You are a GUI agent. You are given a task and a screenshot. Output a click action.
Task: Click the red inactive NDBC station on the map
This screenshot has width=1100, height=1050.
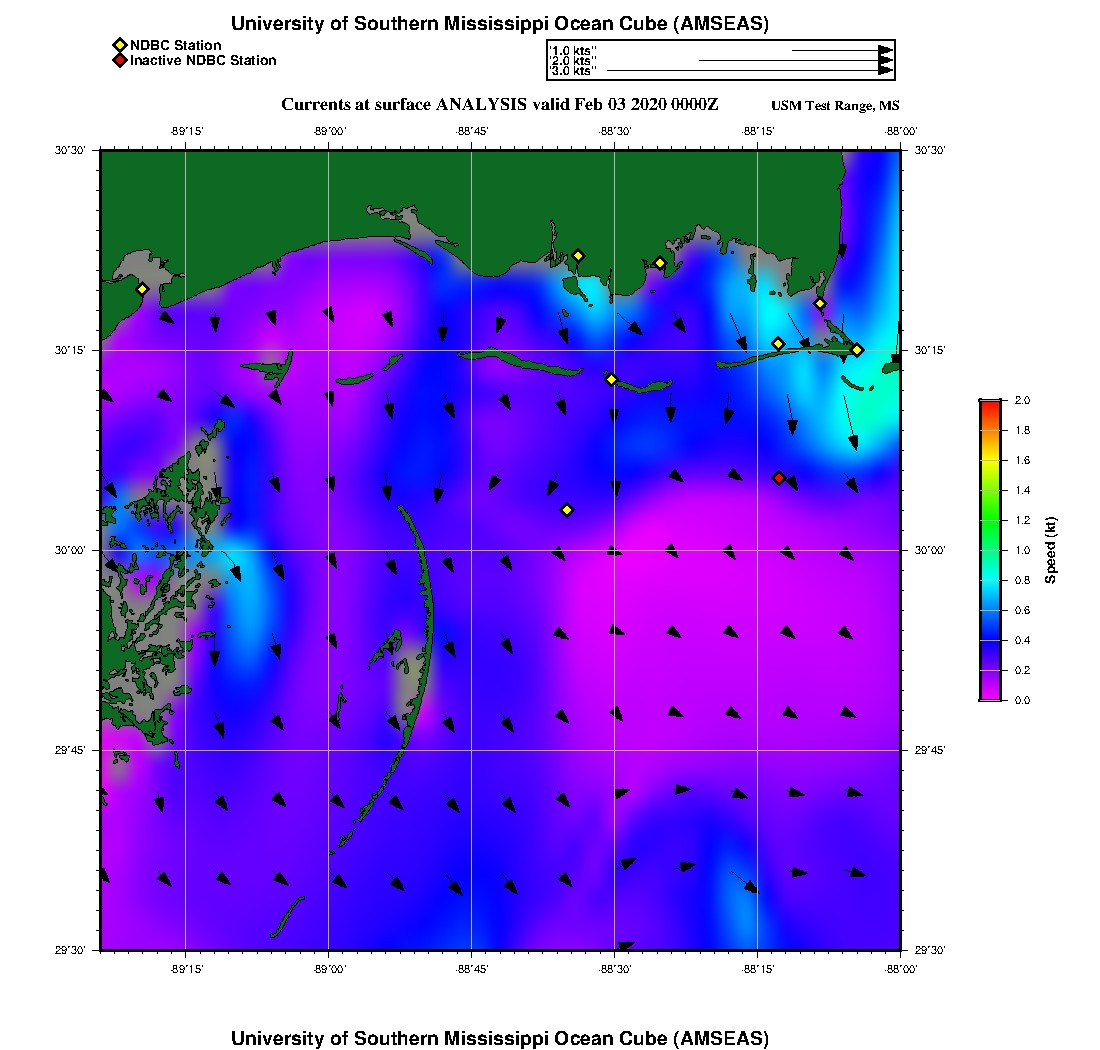779,478
